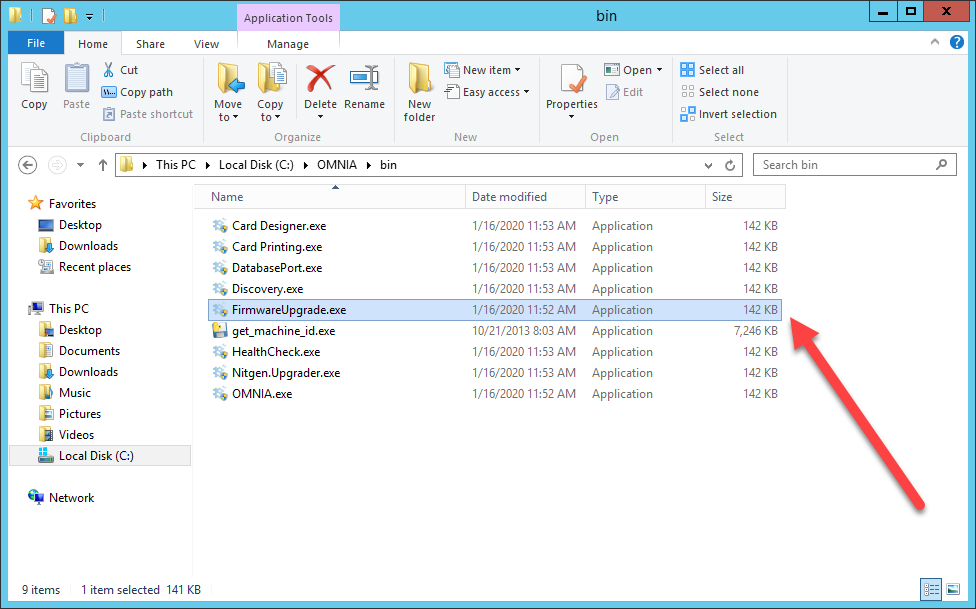Click the quick access Properties icon
Viewport: 976px width, 609px height.
(48, 15)
